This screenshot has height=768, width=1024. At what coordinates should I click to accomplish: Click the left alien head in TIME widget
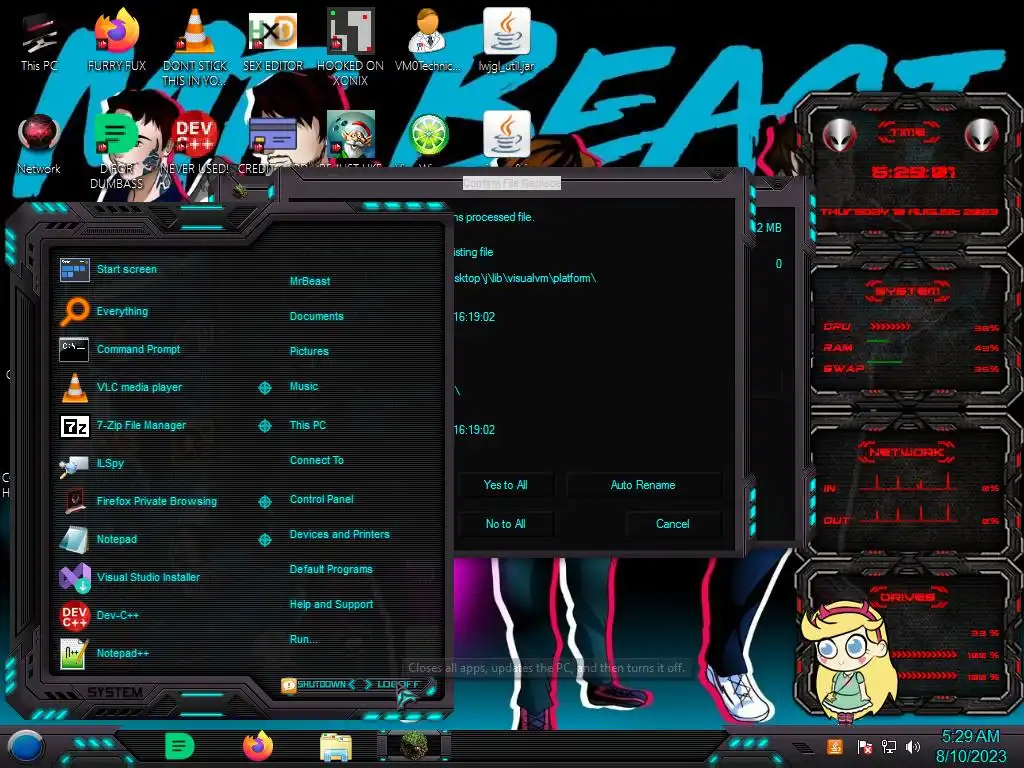[x=839, y=136]
